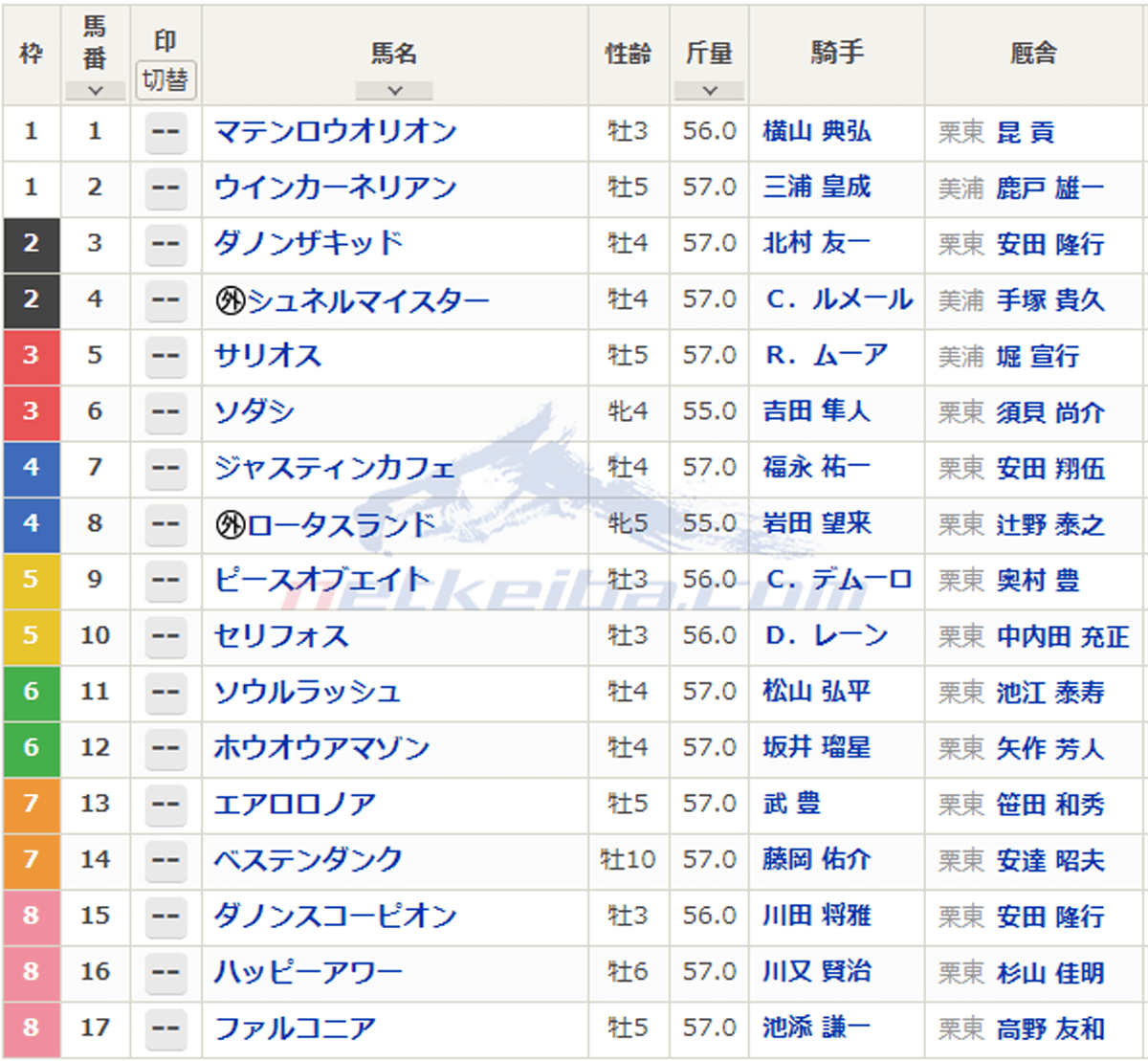This screenshot has width=1148, height=1061.
Task: Set mark for horse number 17 ファルコニア
Action: 166,1028
